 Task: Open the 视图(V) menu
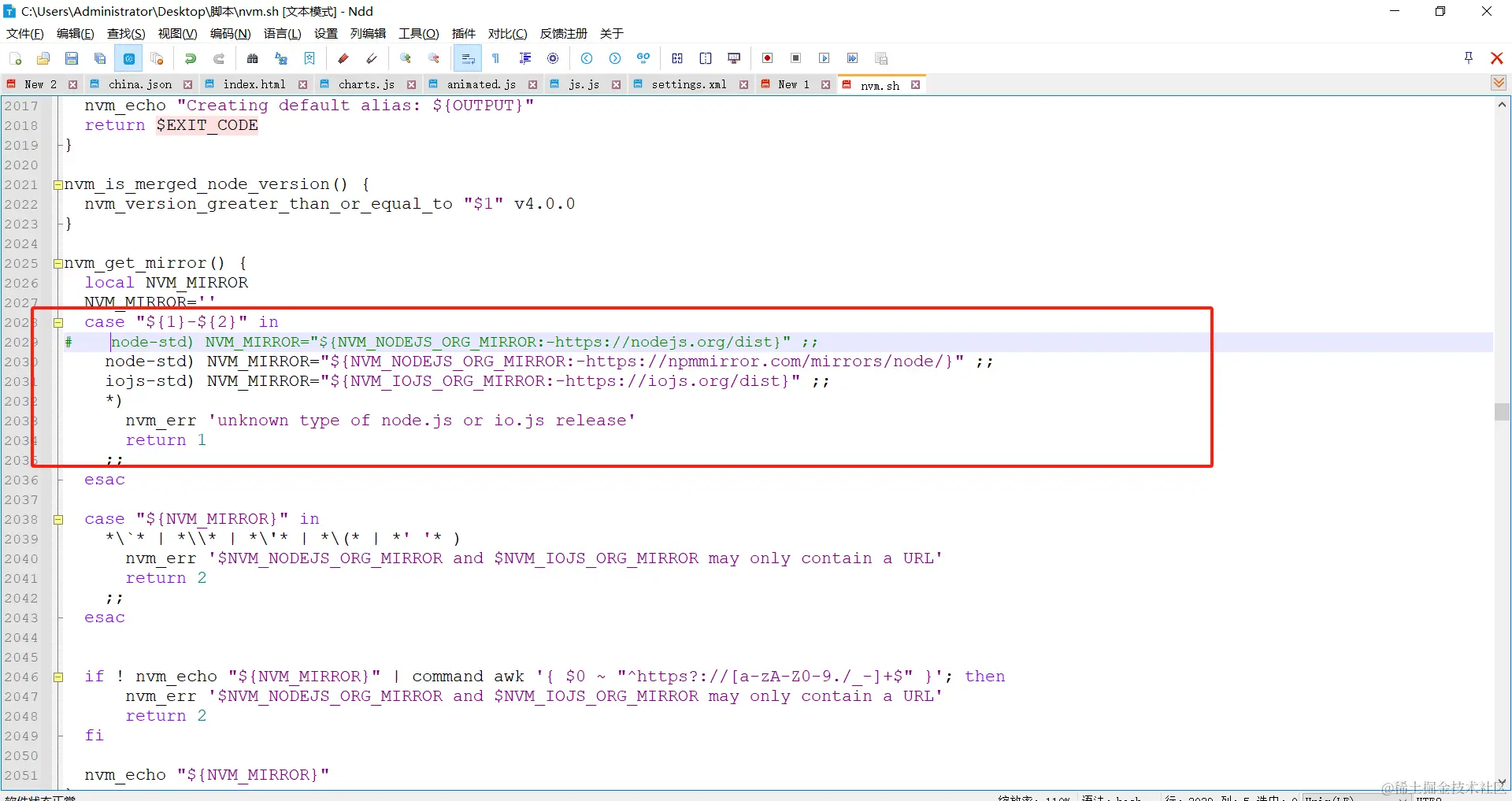pyautogui.click(x=177, y=33)
